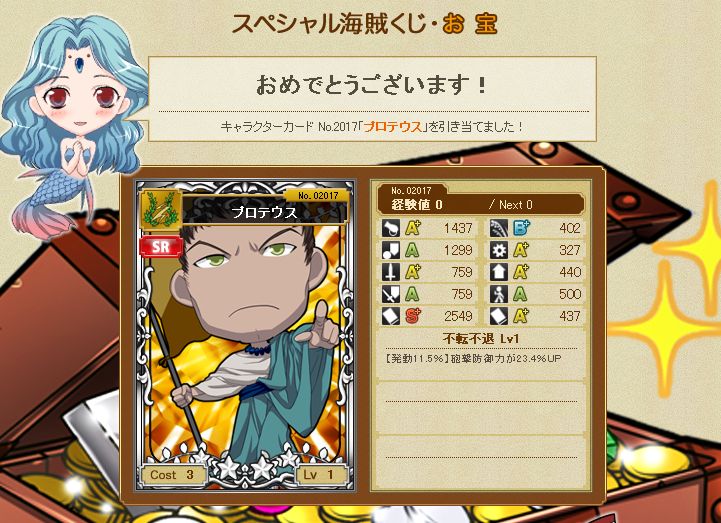Click the orange プロテウス link in message
Image resolution: width=721 pixels, height=523 pixels.
point(392,127)
